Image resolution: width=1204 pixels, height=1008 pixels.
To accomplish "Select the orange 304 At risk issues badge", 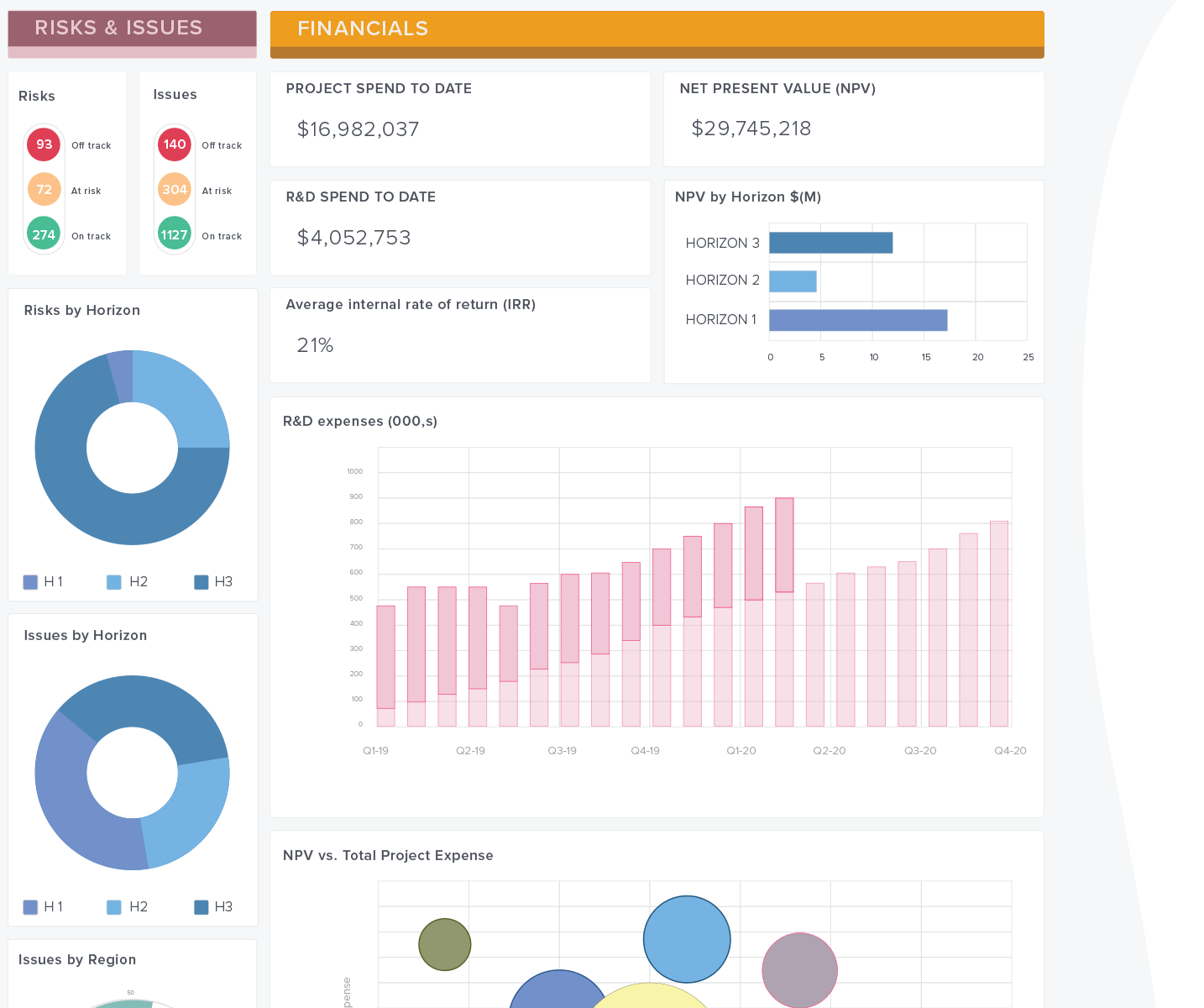I will (x=175, y=190).
